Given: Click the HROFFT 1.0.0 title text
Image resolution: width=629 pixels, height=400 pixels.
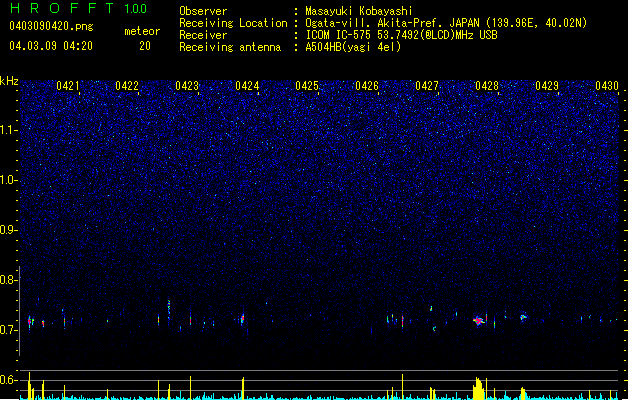Looking at the screenshot, I should pos(79,8).
